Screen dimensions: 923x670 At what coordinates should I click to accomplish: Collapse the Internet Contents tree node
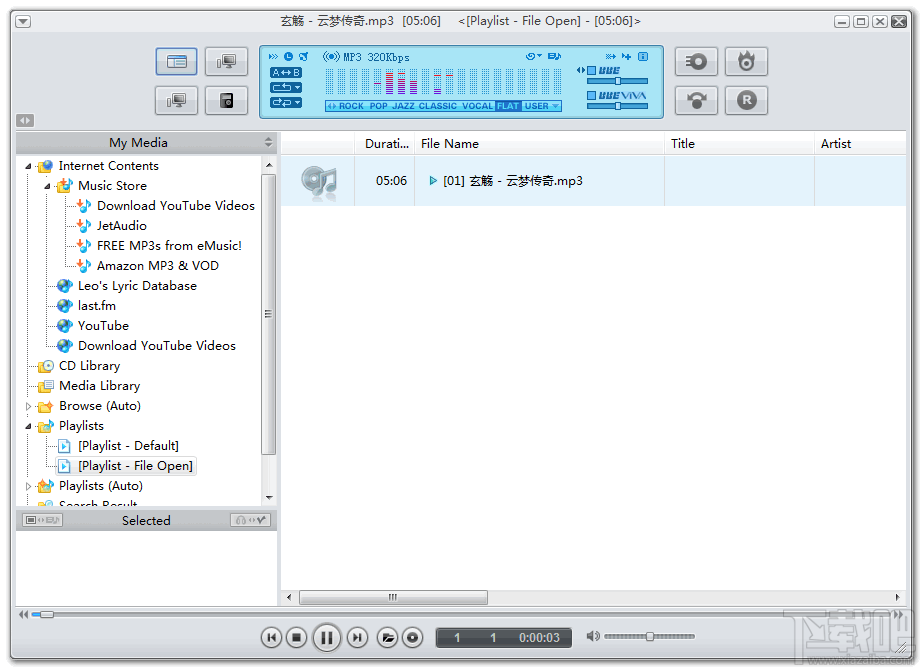(x=28, y=167)
